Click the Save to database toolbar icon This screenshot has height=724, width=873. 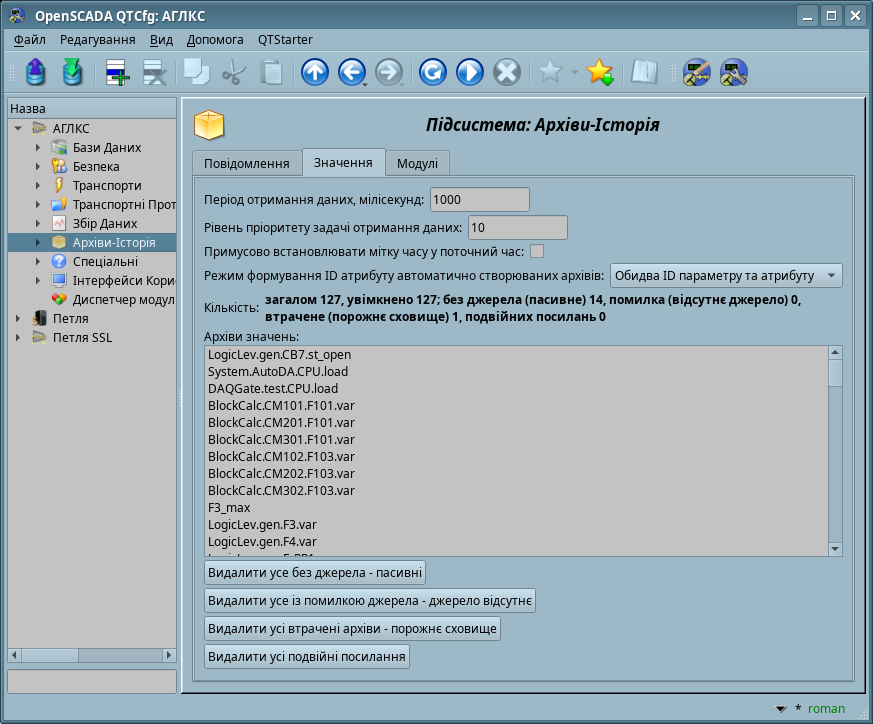pyautogui.click(x=72, y=72)
